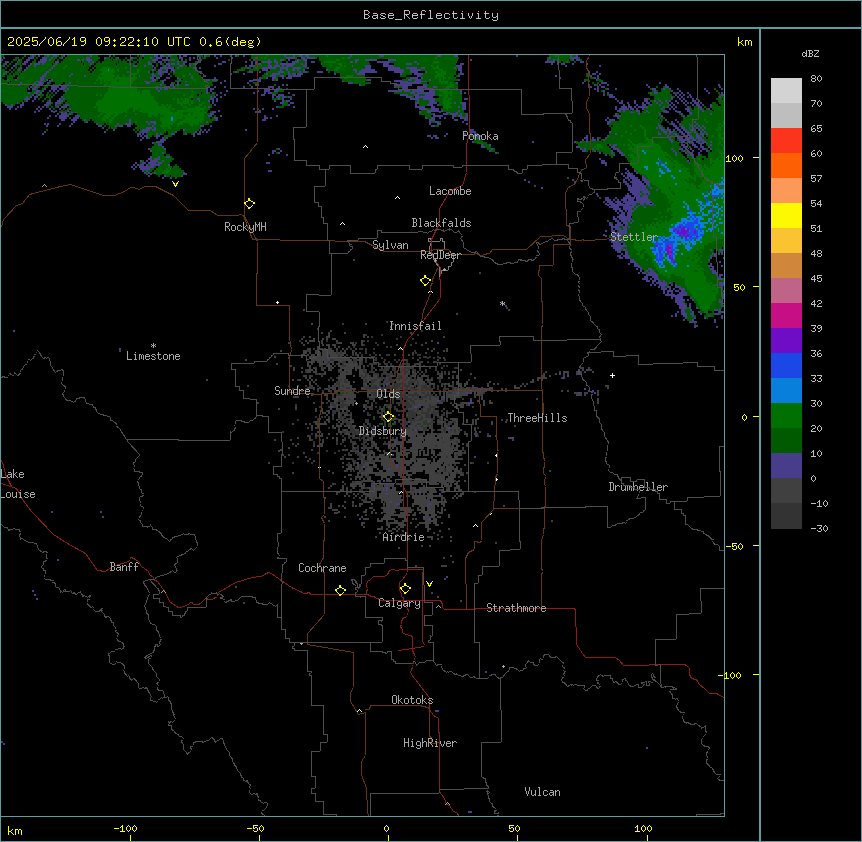Select the red 65 dBZ legend swatch
862x842 pixels.
point(786,141)
